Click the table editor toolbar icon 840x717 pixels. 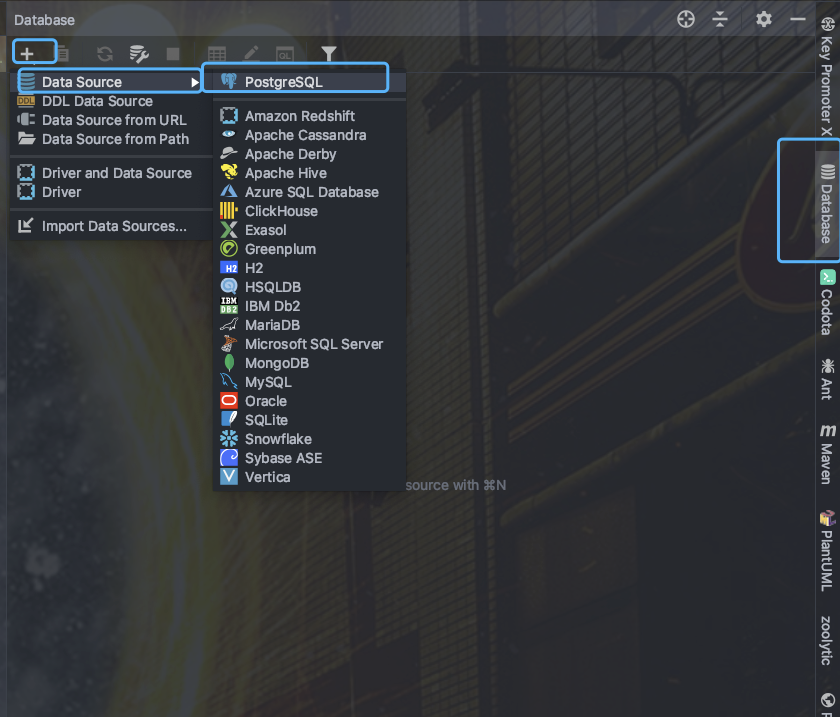[x=217, y=54]
